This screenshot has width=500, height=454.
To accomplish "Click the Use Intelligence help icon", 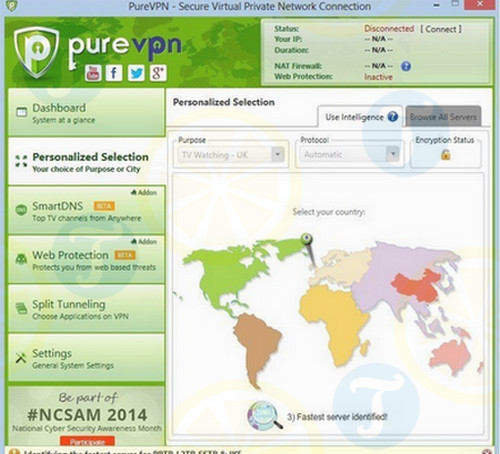I will pyautogui.click(x=393, y=117).
